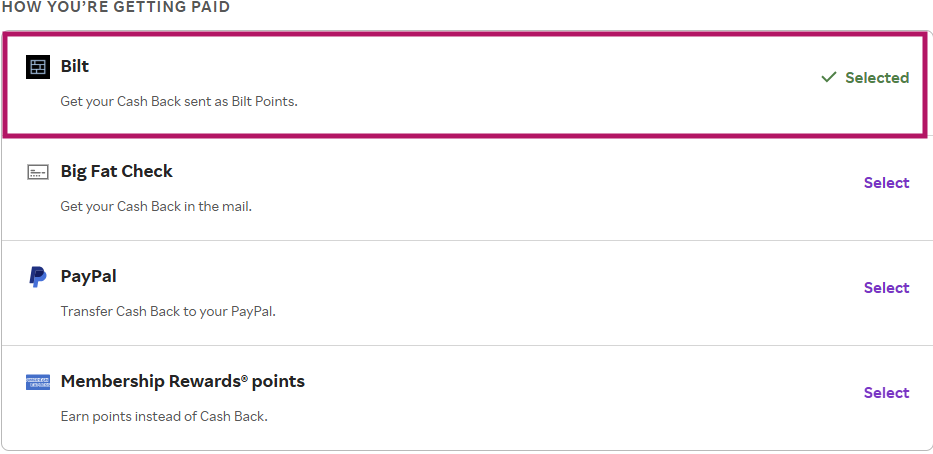
Task: Click "Get your Cash Back sent as Bilt Points" text
Action: click(179, 102)
